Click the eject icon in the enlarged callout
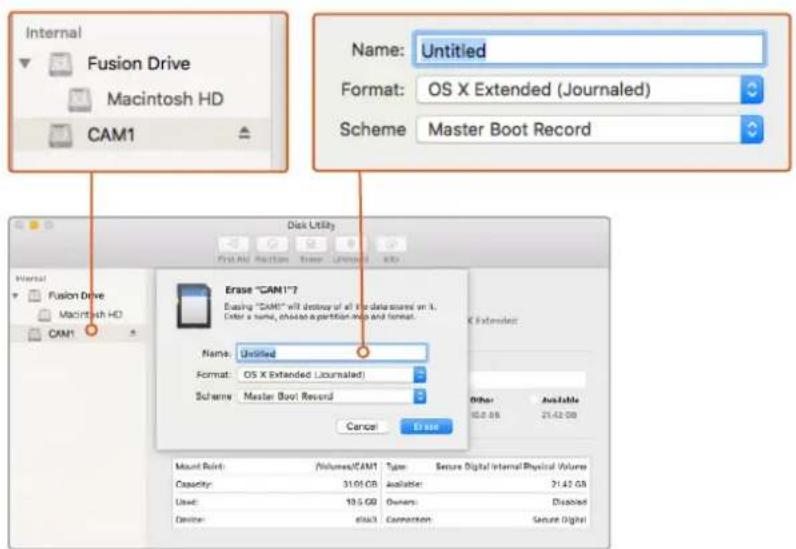 [244, 134]
